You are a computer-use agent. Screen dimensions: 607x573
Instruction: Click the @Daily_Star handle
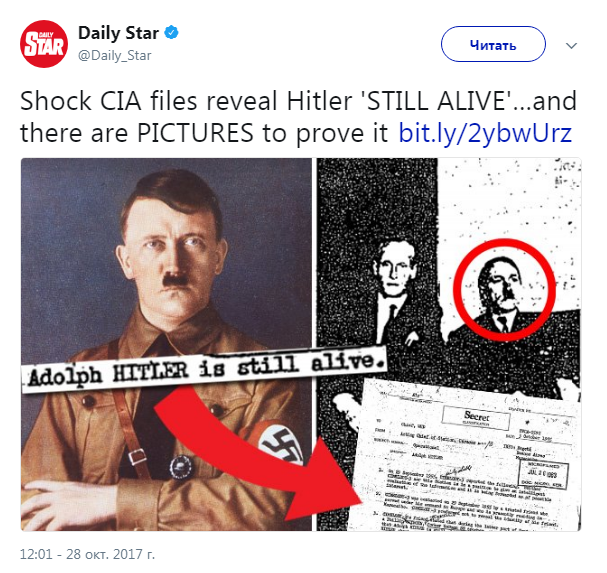[x=115, y=56]
